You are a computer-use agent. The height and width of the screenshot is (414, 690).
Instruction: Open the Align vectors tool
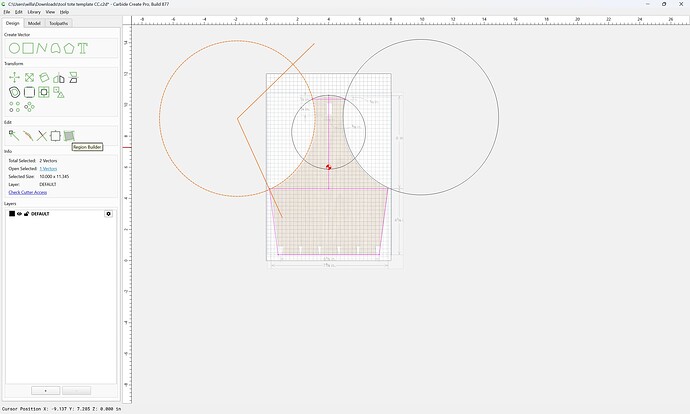[73, 78]
